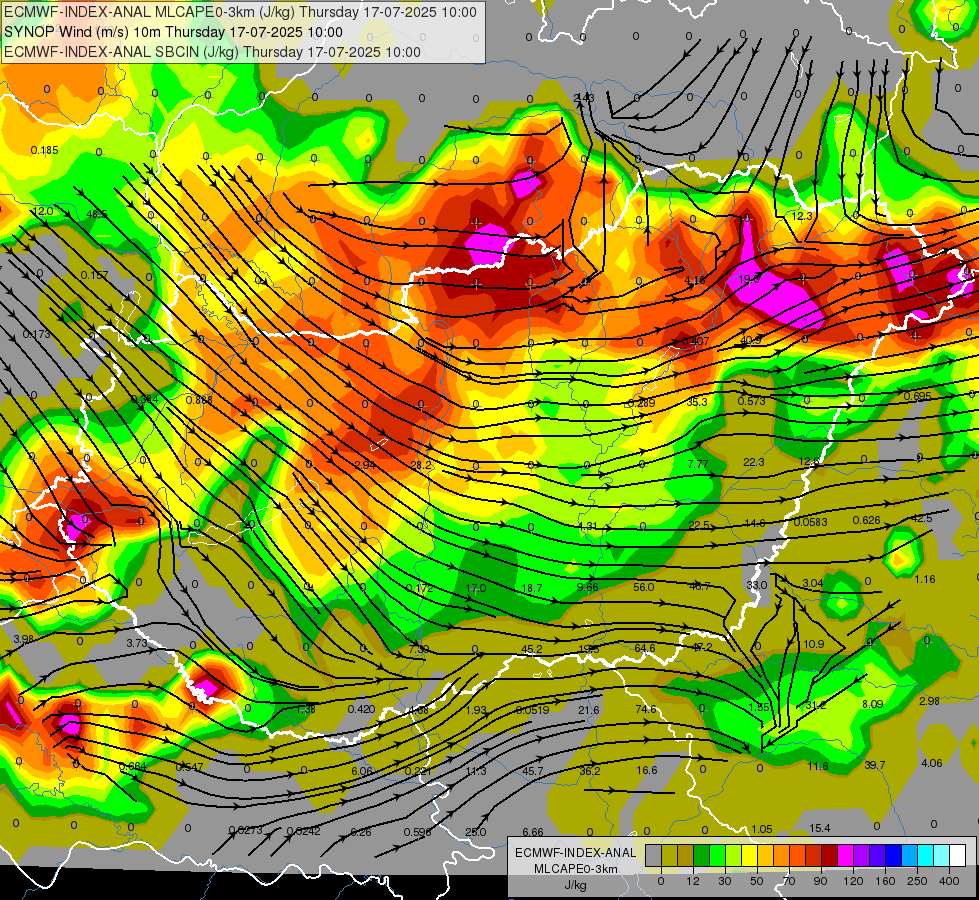
Task: Click the map value '0.0583'
Action: point(810,522)
